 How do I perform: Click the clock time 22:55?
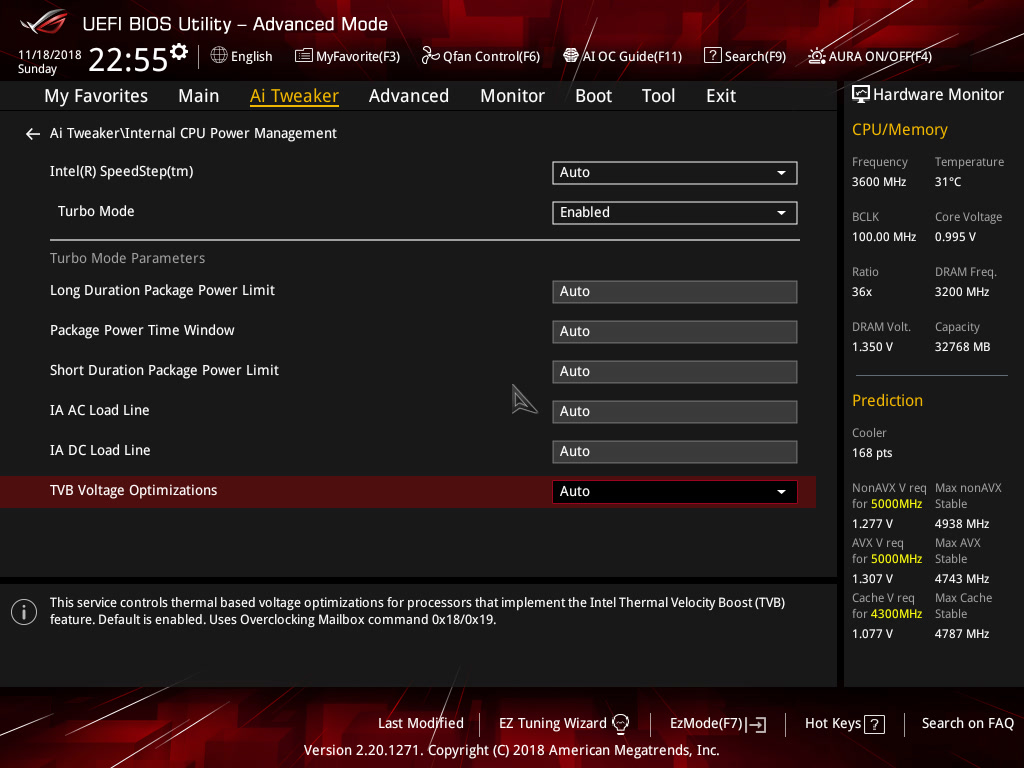click(128, 60)
